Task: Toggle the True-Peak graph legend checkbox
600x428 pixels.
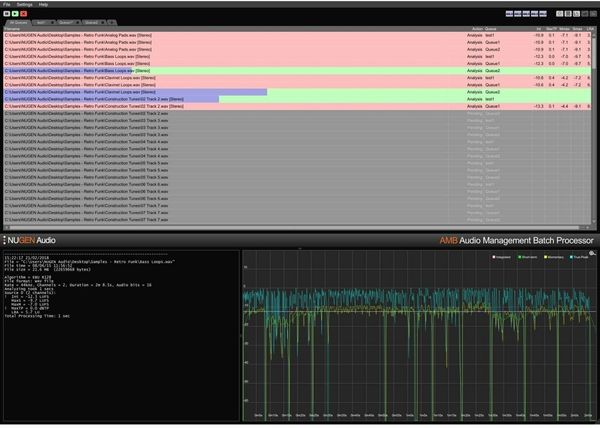Action: 573,258
